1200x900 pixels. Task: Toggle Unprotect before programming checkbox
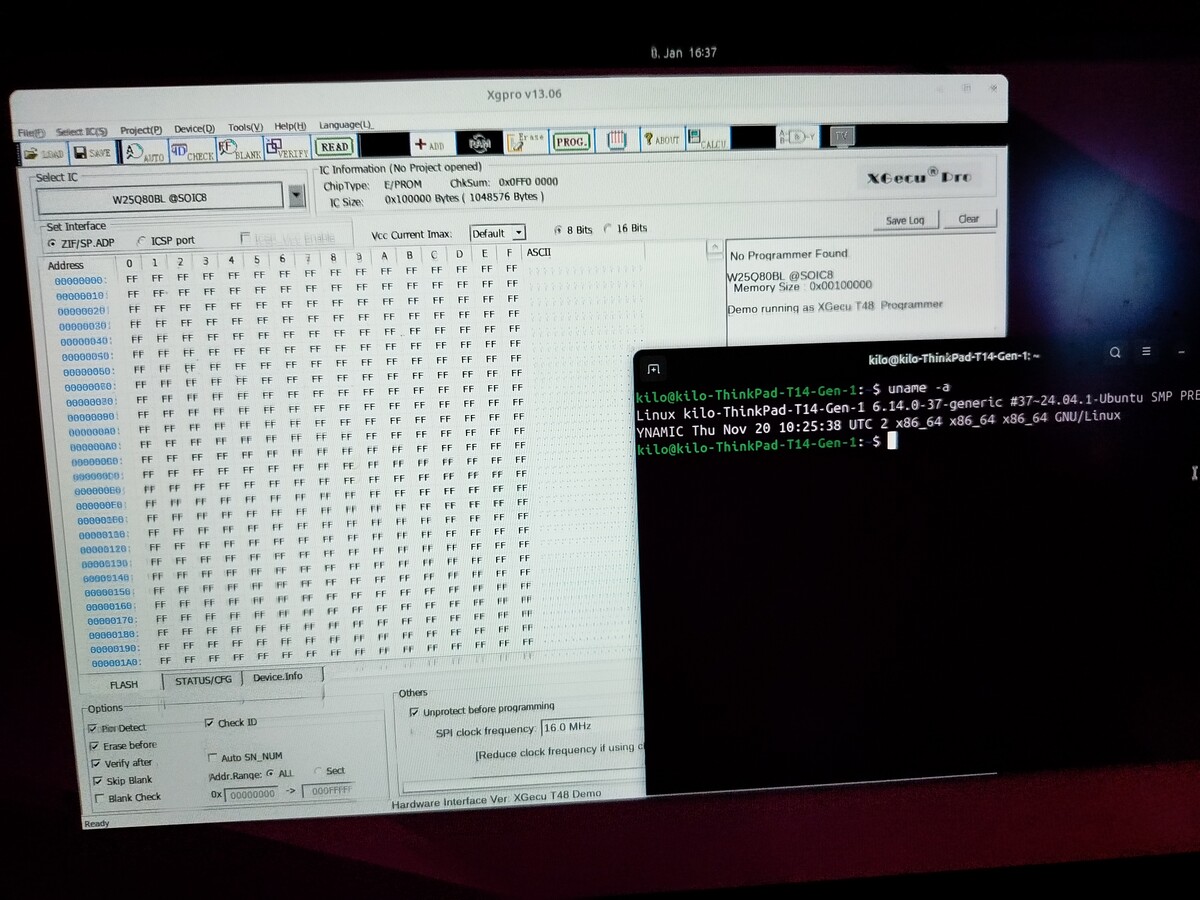tap(414, 712)
